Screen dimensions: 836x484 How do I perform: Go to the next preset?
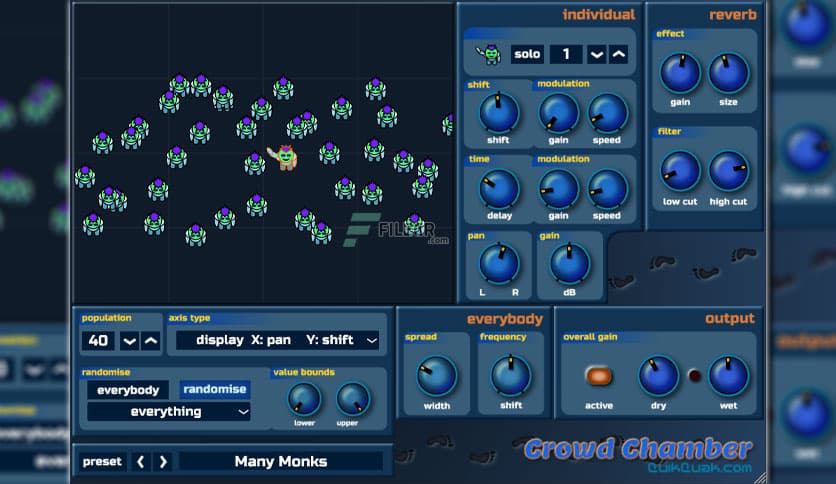pyautogui.click(x=163, y=462)
